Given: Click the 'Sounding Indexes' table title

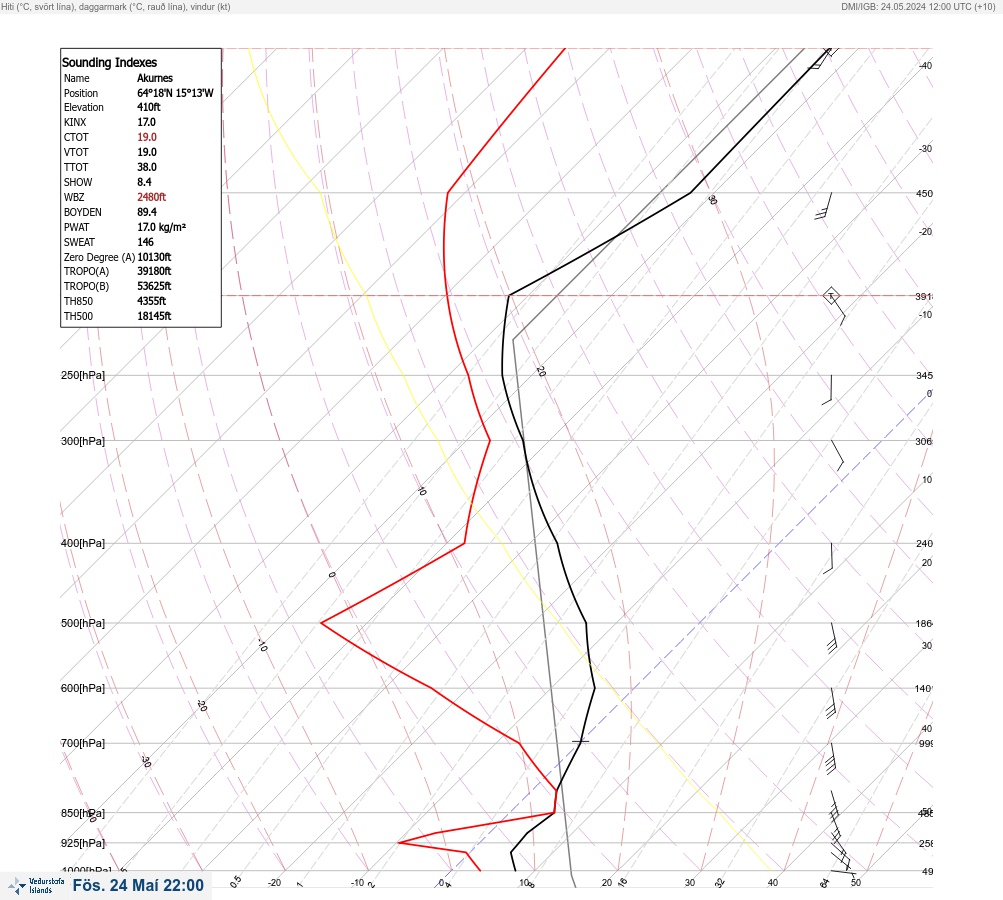Looking at the screenshot, I should (109, 62).
